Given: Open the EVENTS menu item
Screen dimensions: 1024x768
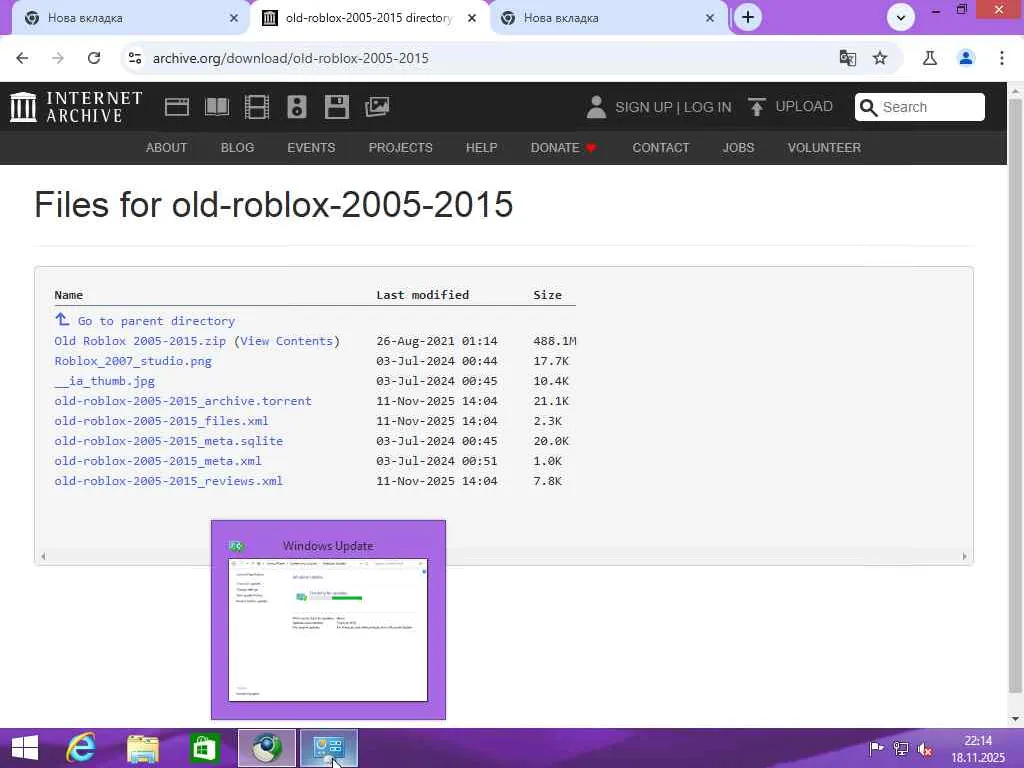Looking at the screenshot, I should tap(311, 148).
